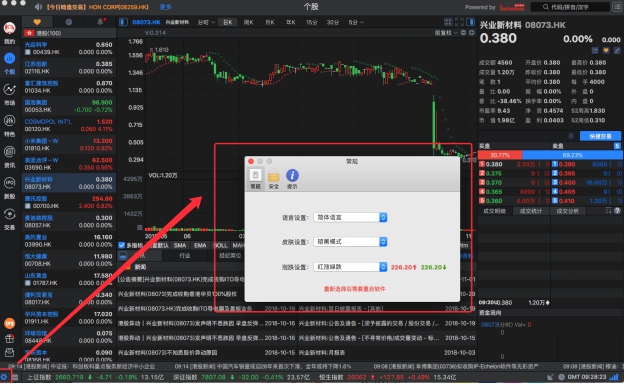Open the 资讯 news icon in the sidebar
The height and width of the screenshot is (384, 624).
pos(10,151)
